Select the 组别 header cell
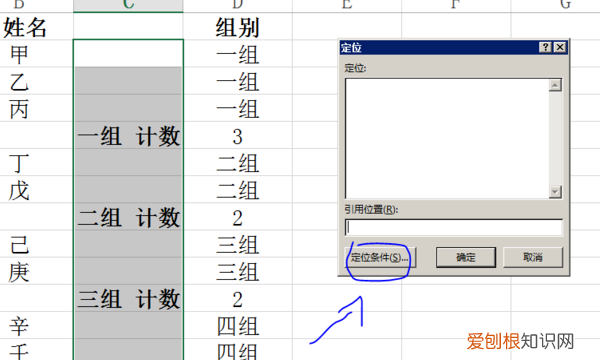600x360 pixels. (x=238, y=26)
